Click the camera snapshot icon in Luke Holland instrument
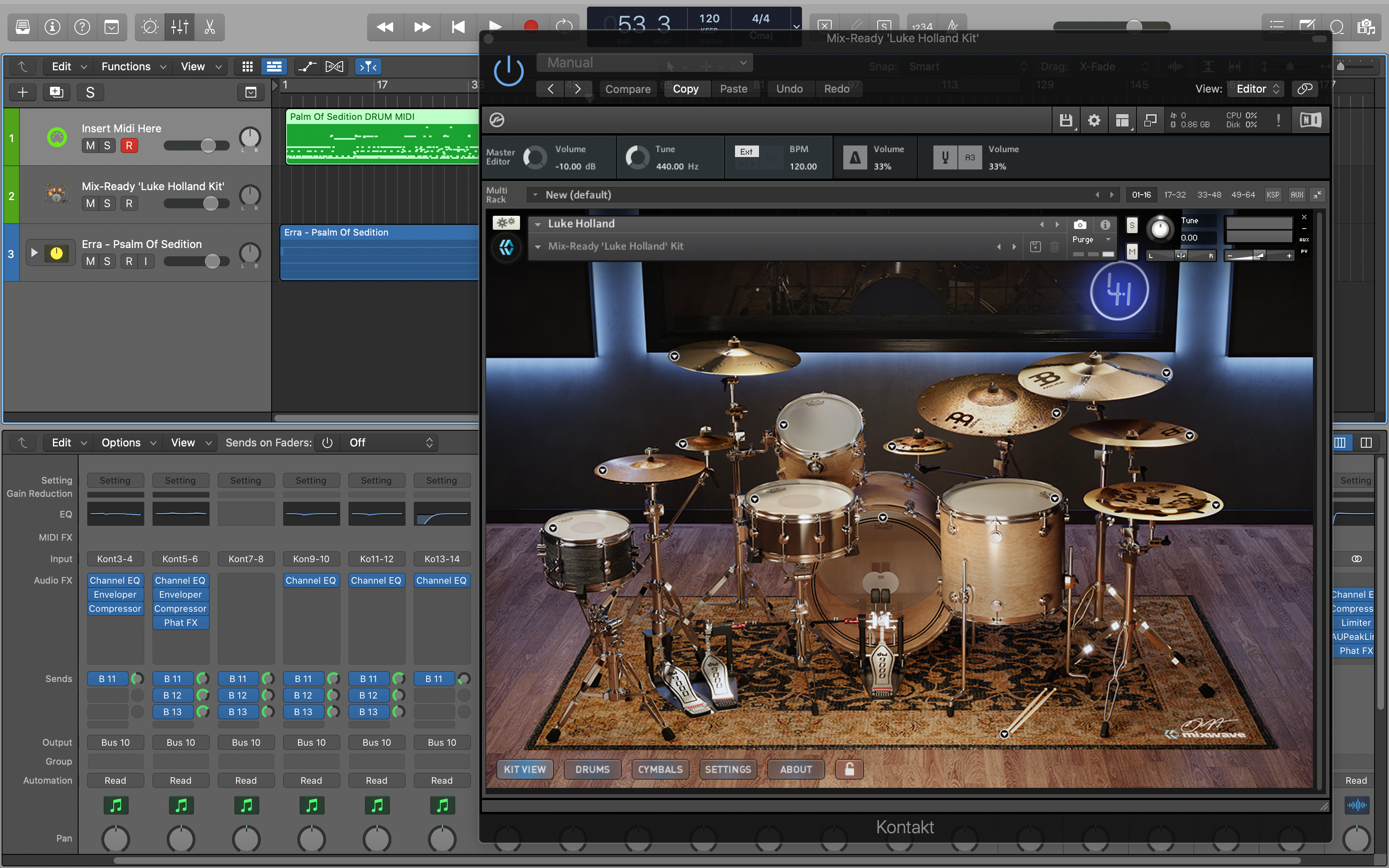This screenshot has height=868, width=1389. click(x=1080, y=224)
